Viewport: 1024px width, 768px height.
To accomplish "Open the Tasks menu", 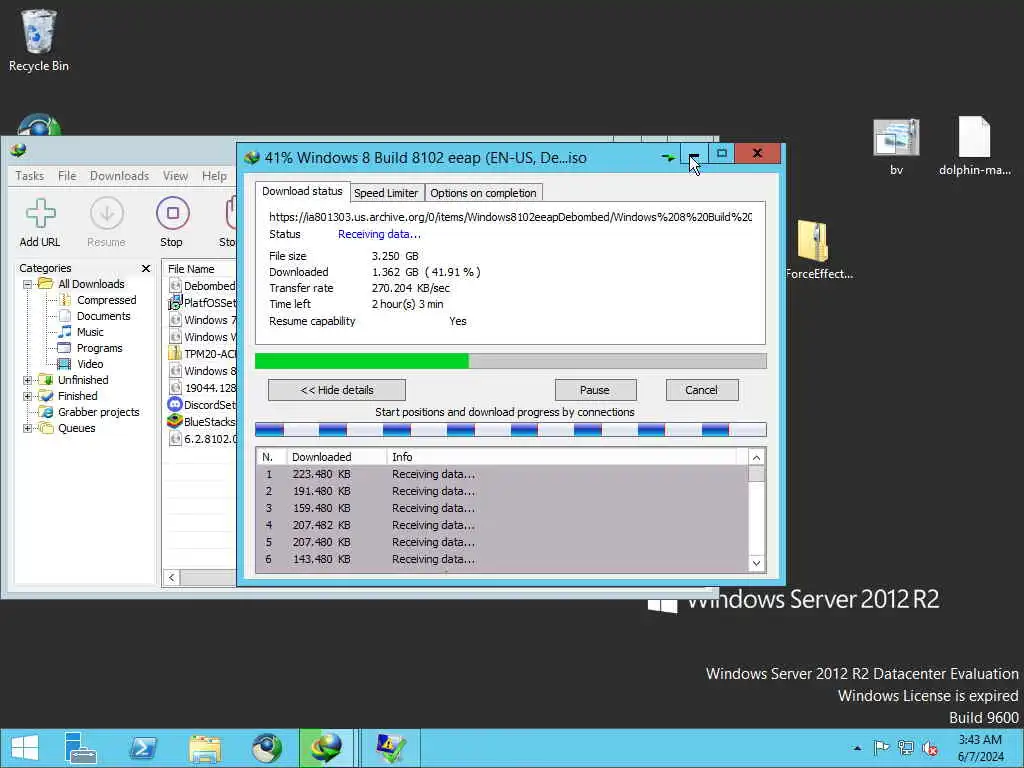I will click(29, 176).
